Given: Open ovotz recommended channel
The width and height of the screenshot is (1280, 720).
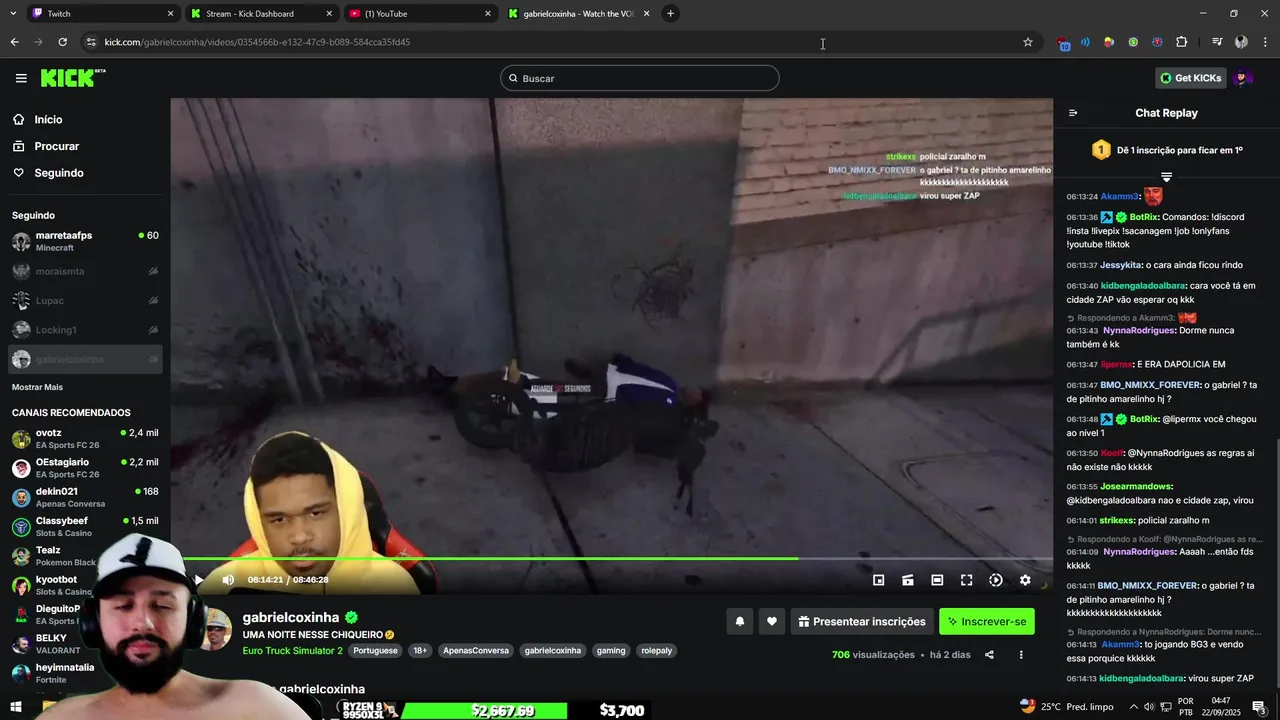Looking at the screenshot, I should click(x=85, y=439).
